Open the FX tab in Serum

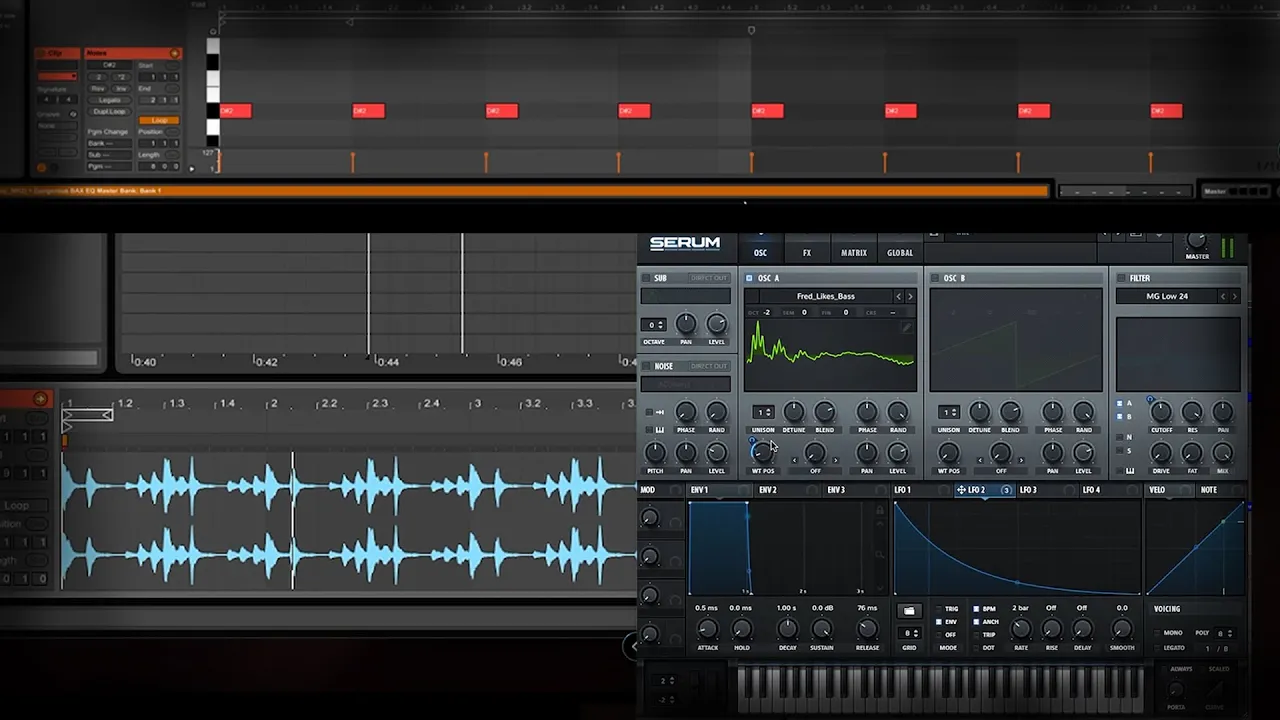click(x=807, y=253)
